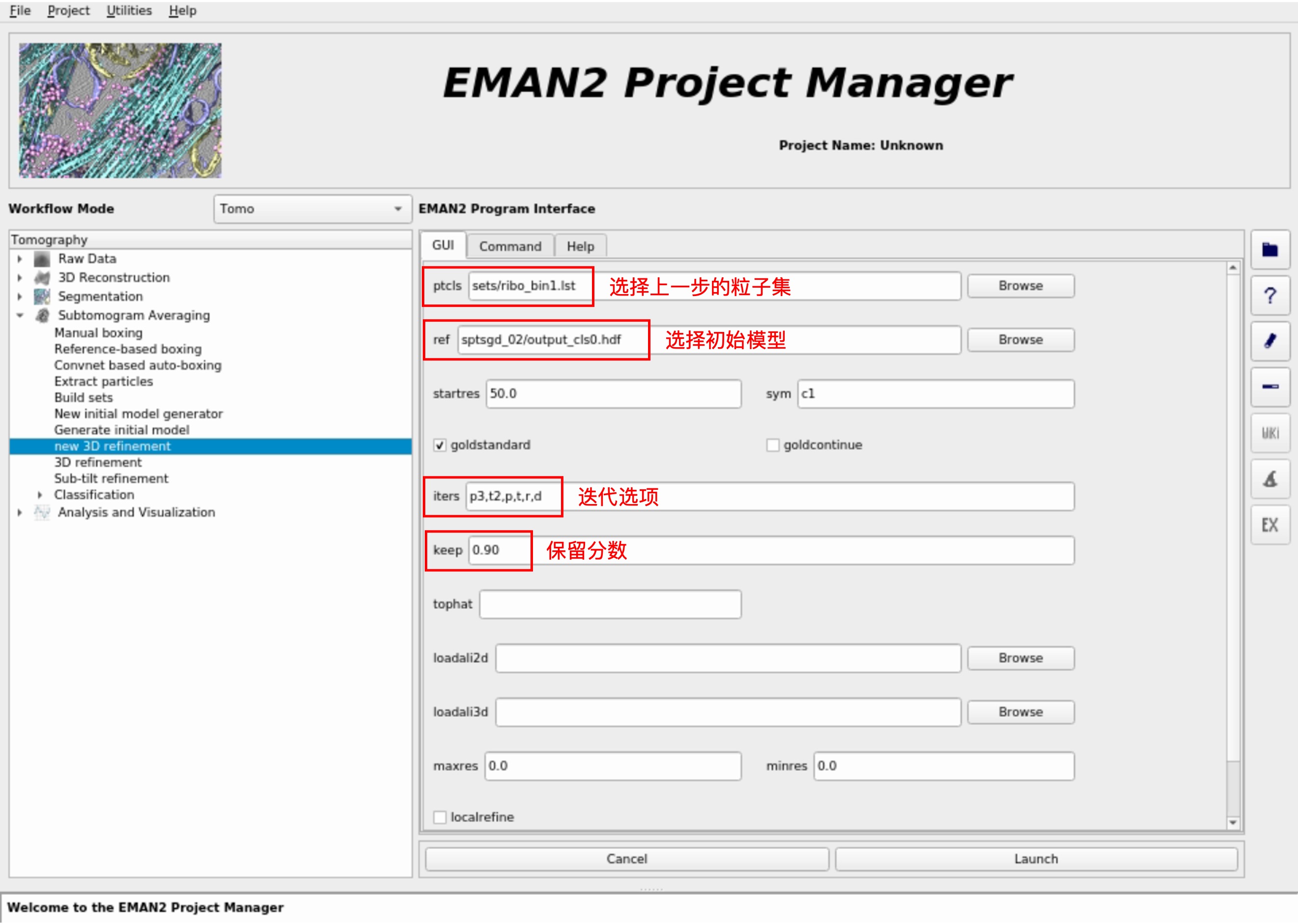Click the scrollbar up arrow
This screenshot has height=924, width=1298.
[x=1233, y=268]
